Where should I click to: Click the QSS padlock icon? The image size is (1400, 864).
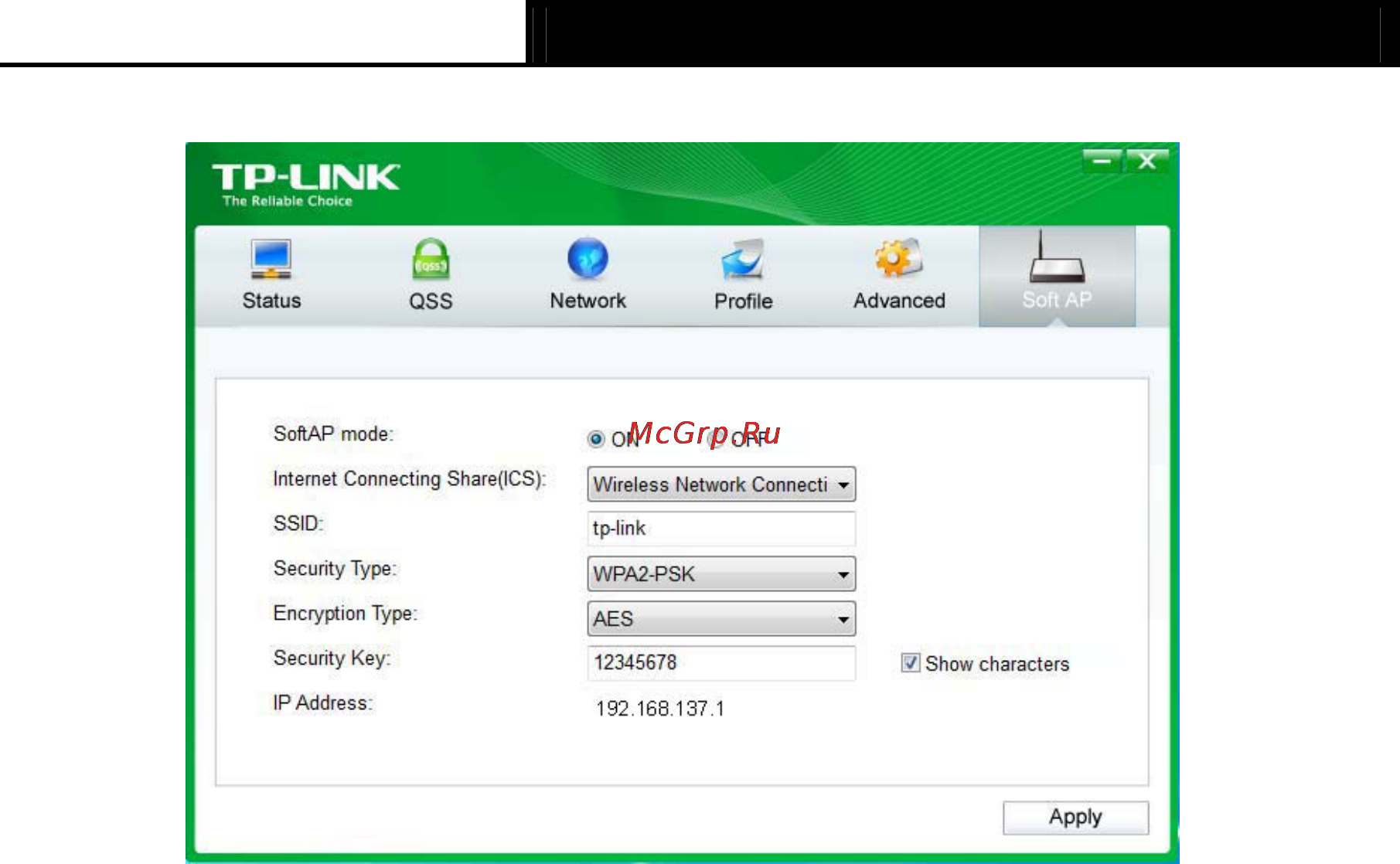(431, 260)
